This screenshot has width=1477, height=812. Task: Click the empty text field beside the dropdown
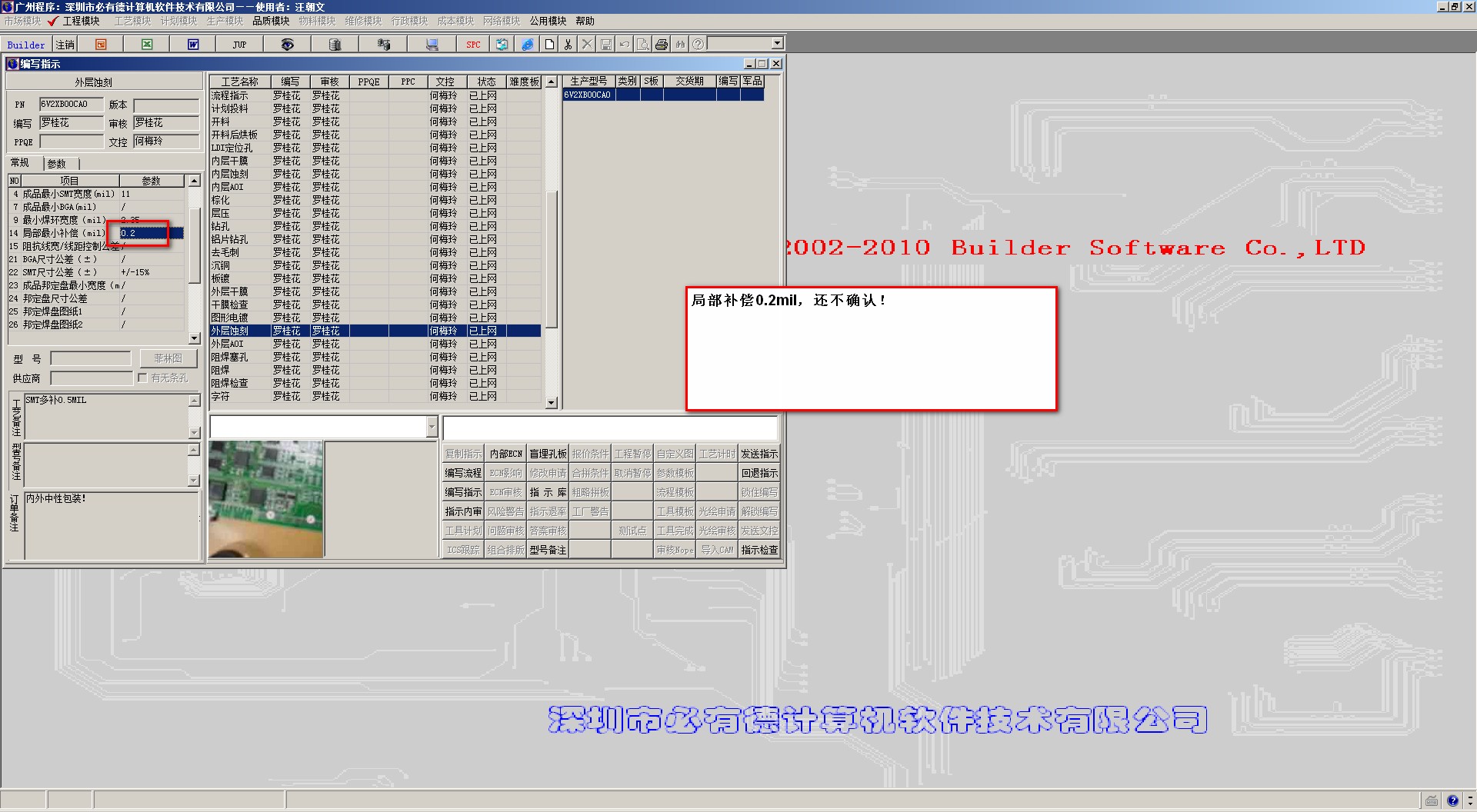click(x=610, y=428)
